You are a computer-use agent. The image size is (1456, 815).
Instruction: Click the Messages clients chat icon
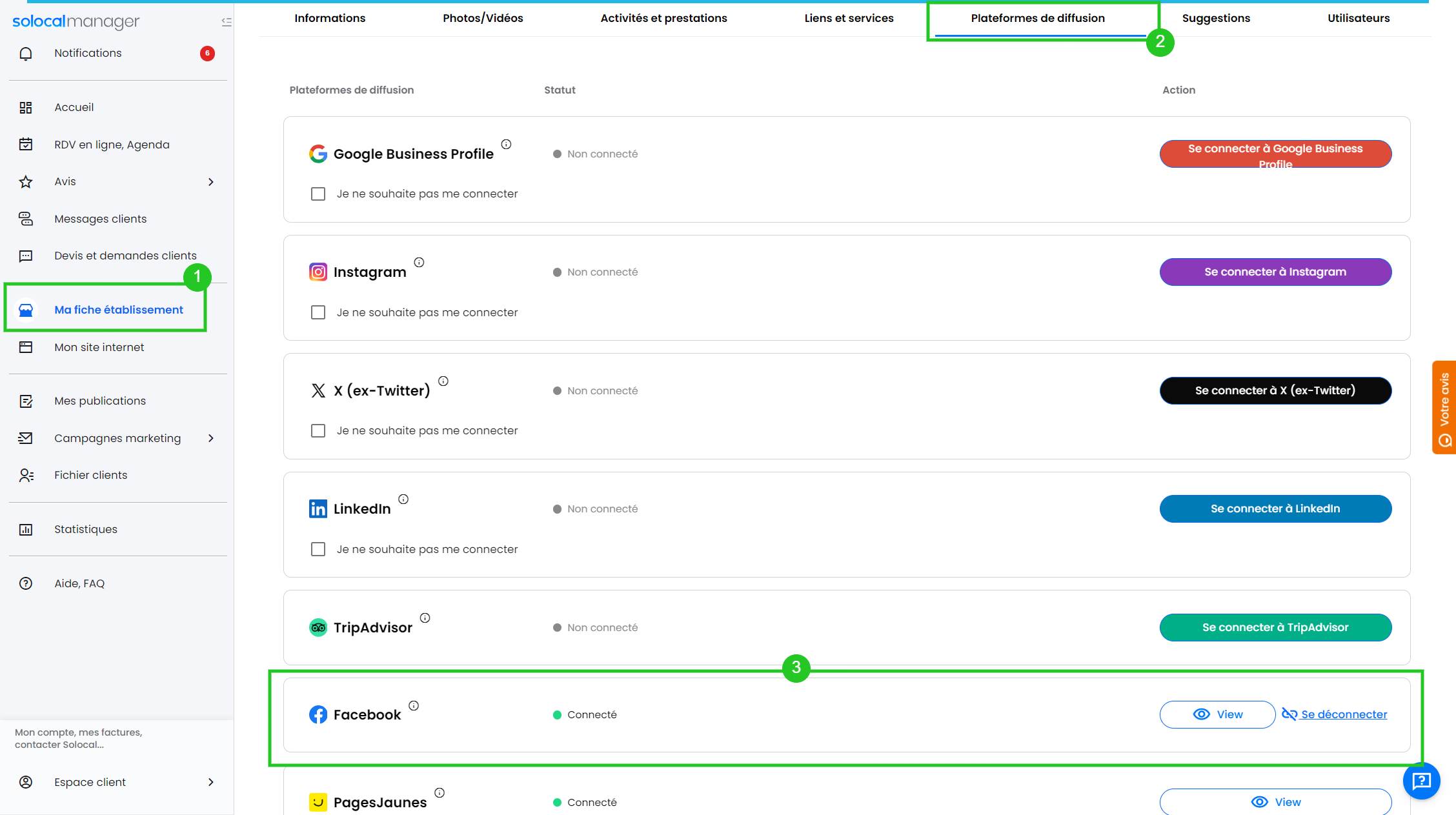26,219
